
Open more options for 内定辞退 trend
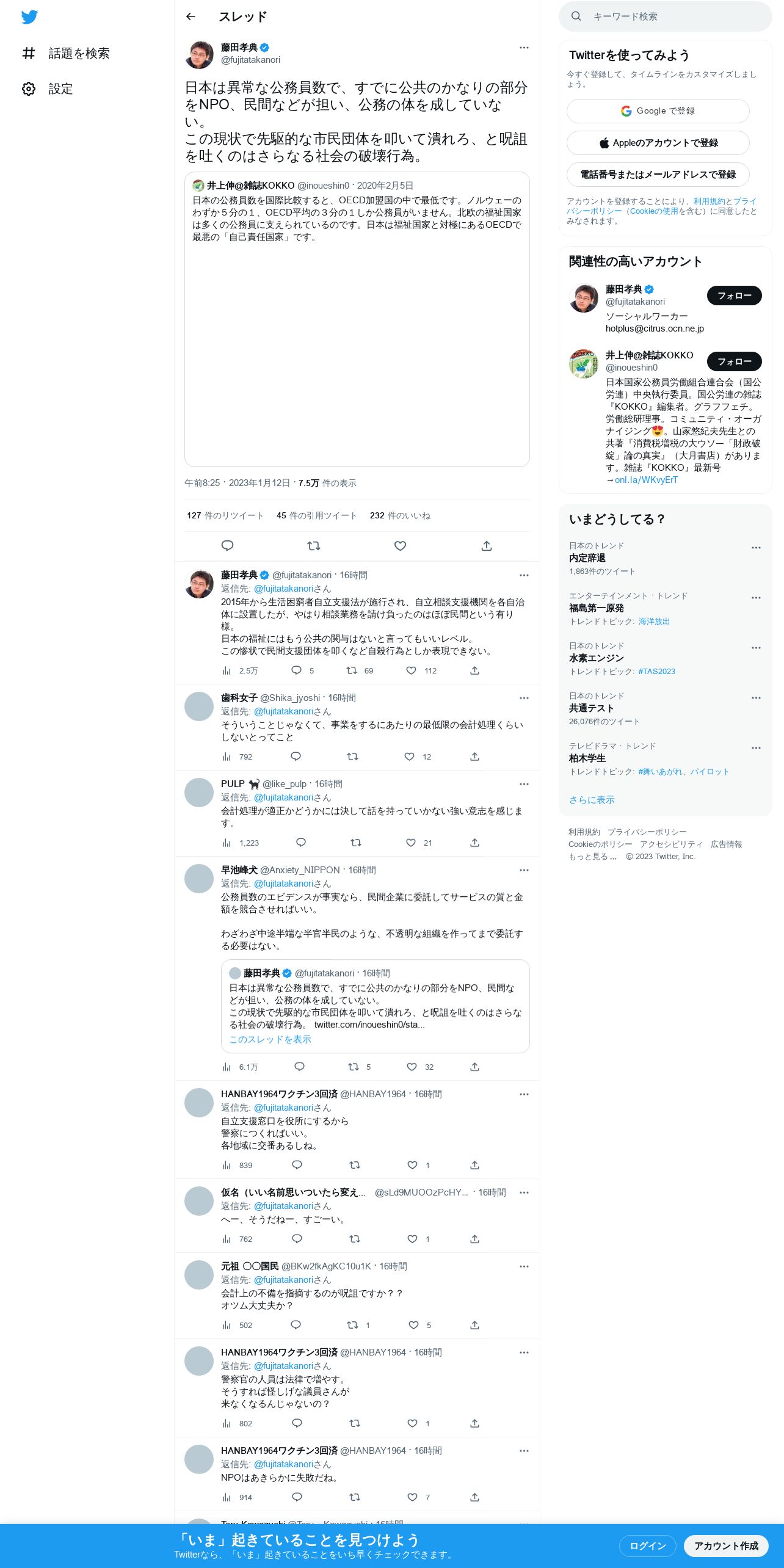click(x=756, y=548)
